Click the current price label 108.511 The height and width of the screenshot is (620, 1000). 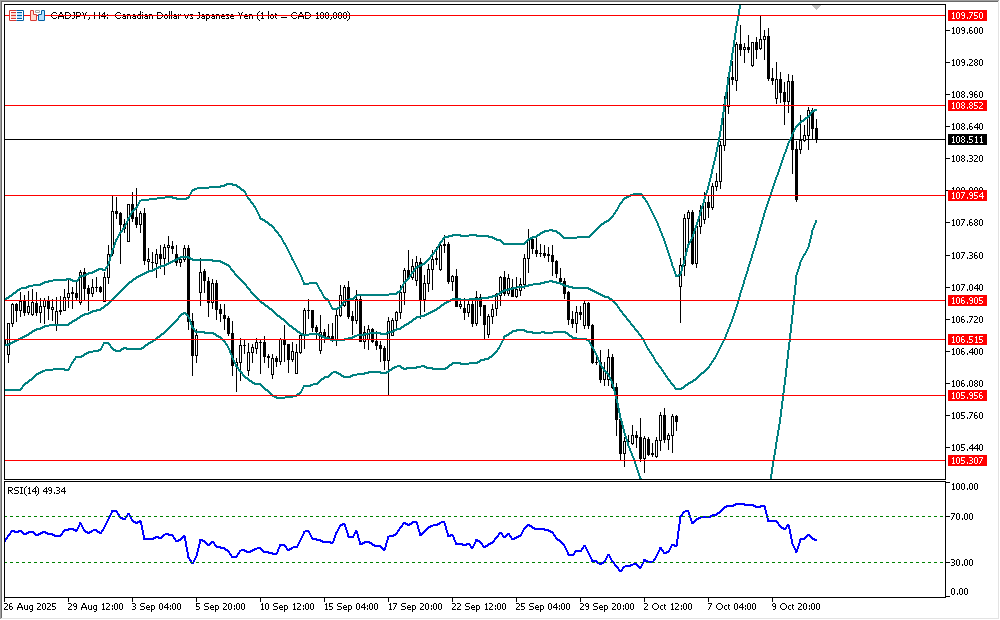coord(965,140)
